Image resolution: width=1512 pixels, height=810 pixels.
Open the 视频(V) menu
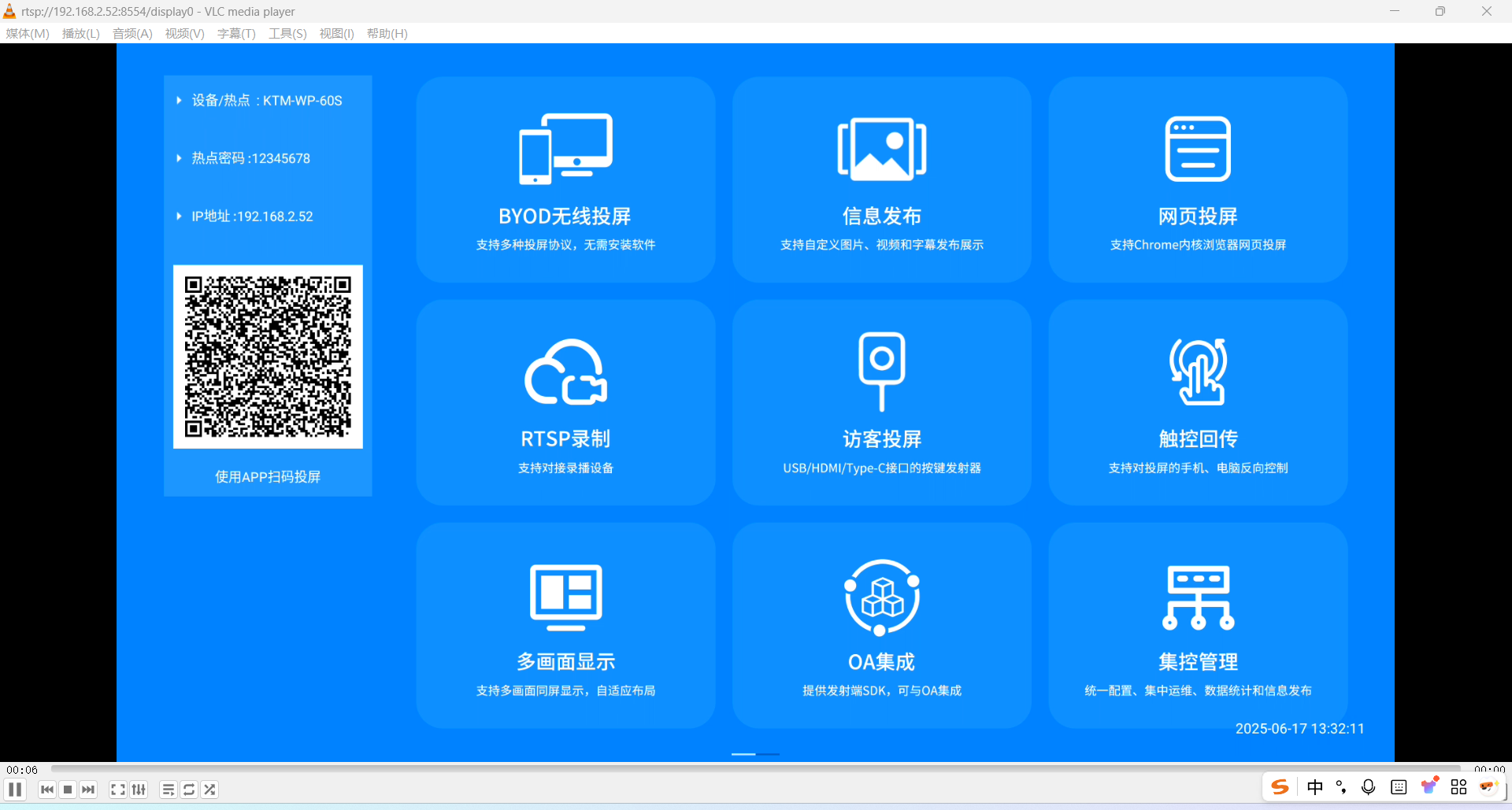click(184, 33)
